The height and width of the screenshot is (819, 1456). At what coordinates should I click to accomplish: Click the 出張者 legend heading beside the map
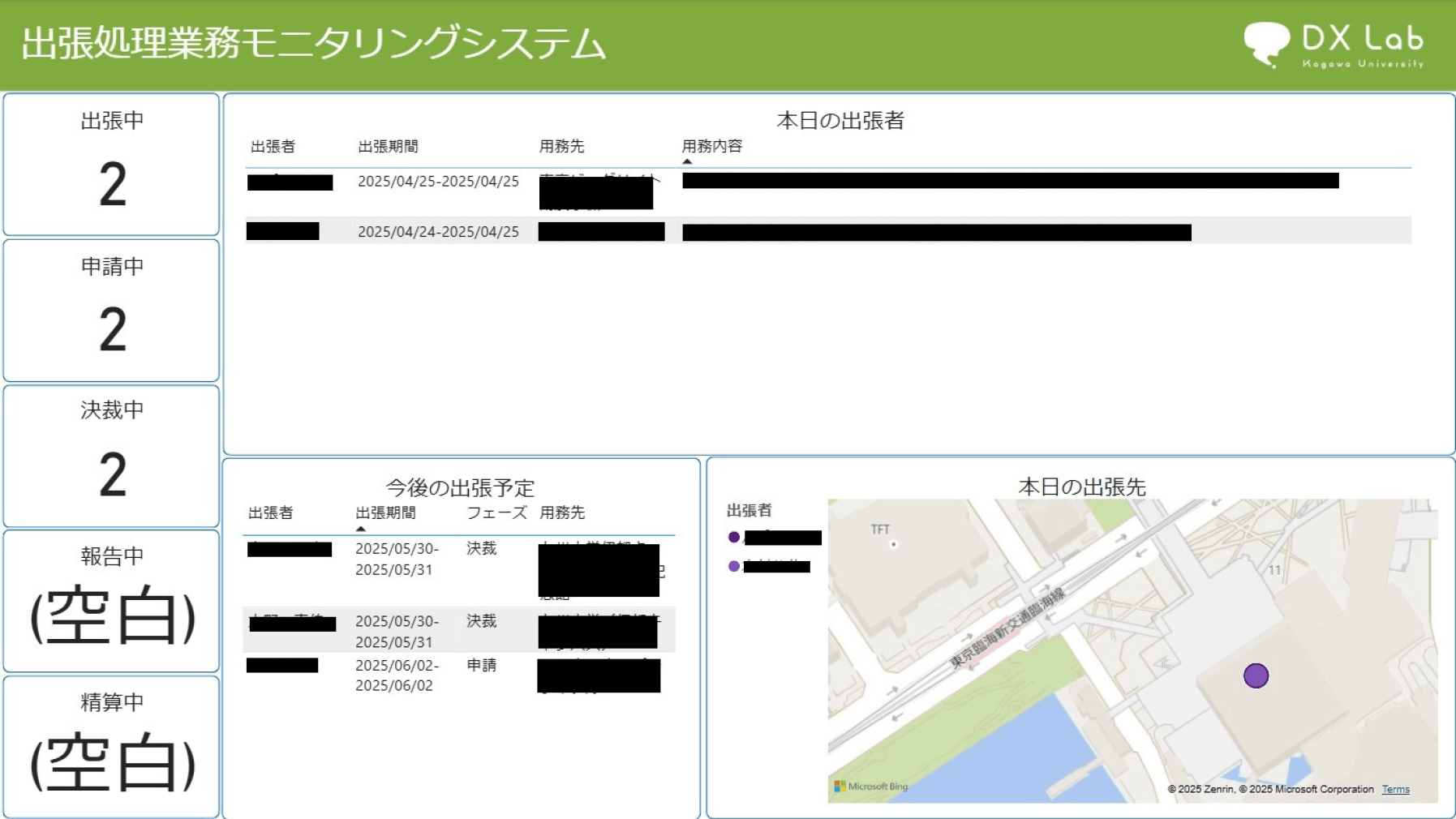pyautogui.click(x=749, y=511)
